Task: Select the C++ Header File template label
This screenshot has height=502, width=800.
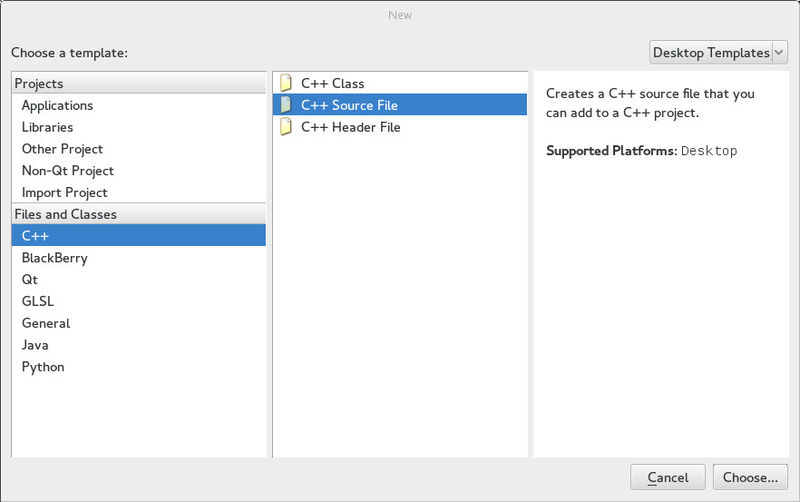Action: tap(351, 127)
